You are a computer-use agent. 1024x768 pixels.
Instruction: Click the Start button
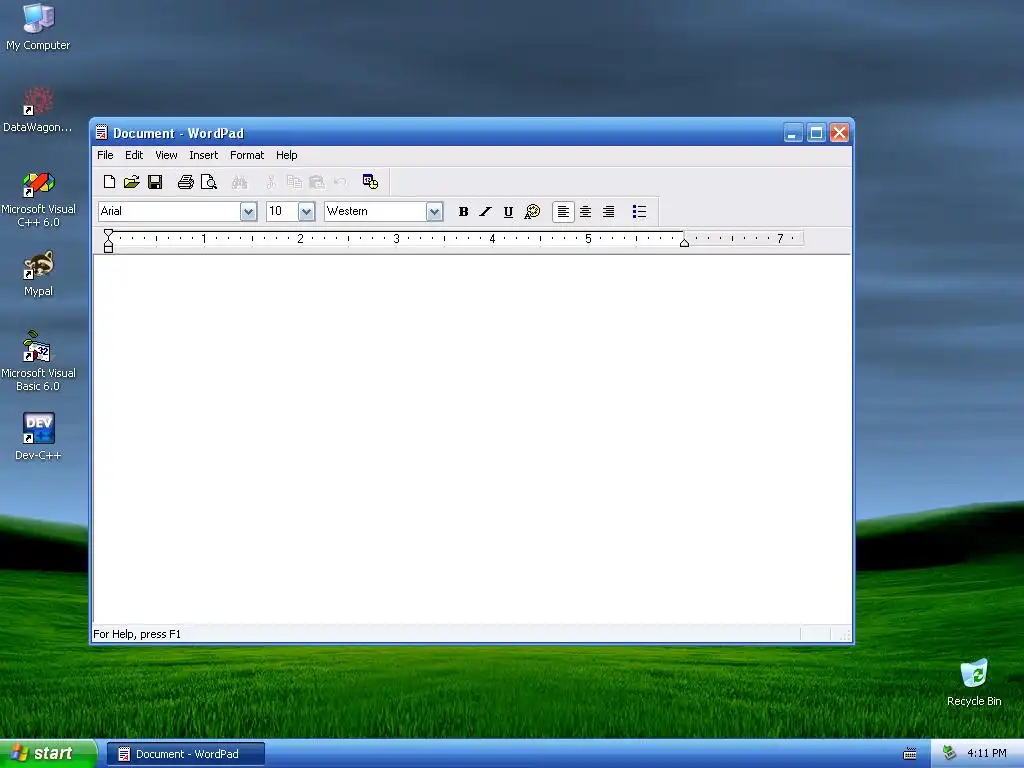tap(48, 754)
